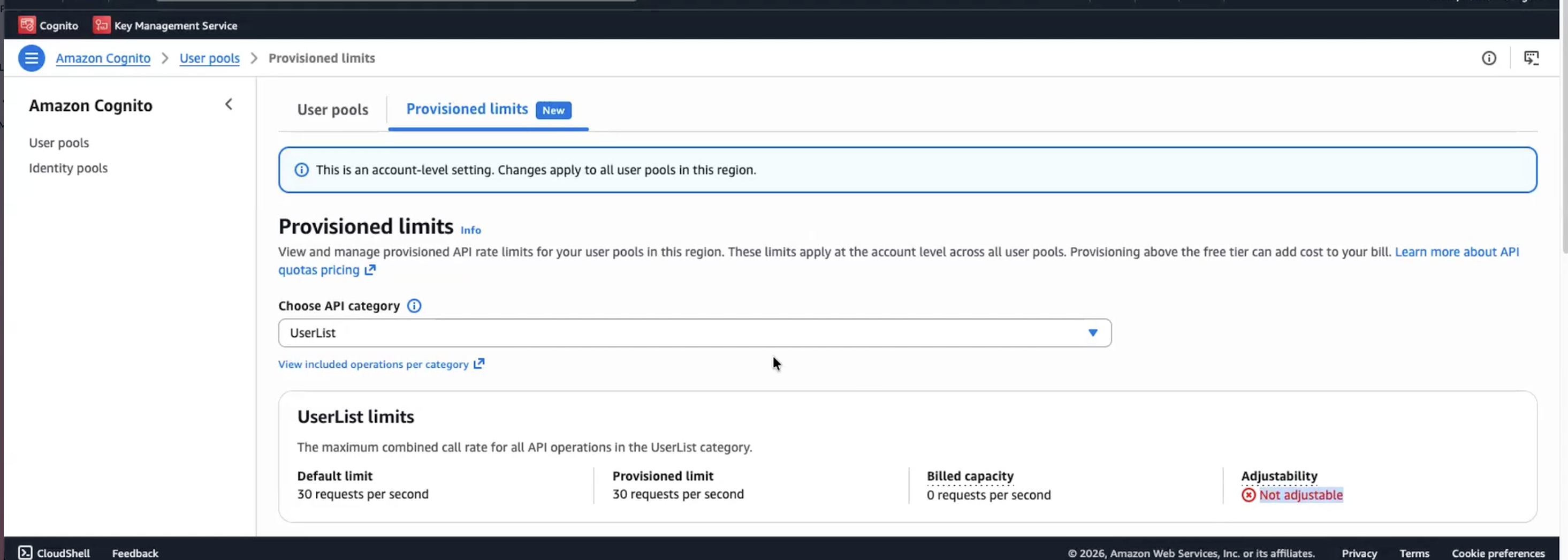The image size is (1568, 560).
Task: Open User pools in the side navigation
Action: click(x=59, y=143)
